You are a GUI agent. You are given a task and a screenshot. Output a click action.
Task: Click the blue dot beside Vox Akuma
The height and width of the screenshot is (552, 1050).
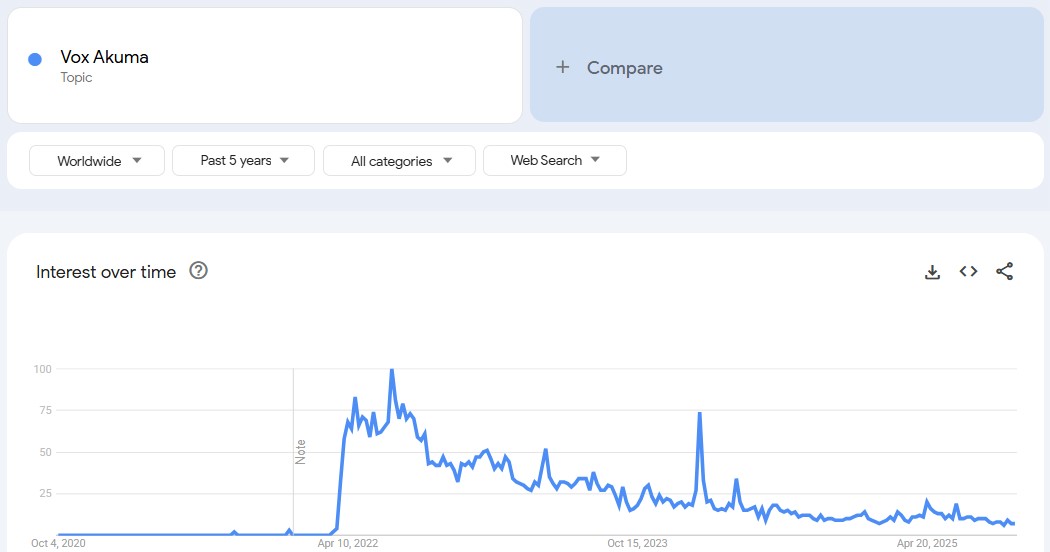click(35, 59)
